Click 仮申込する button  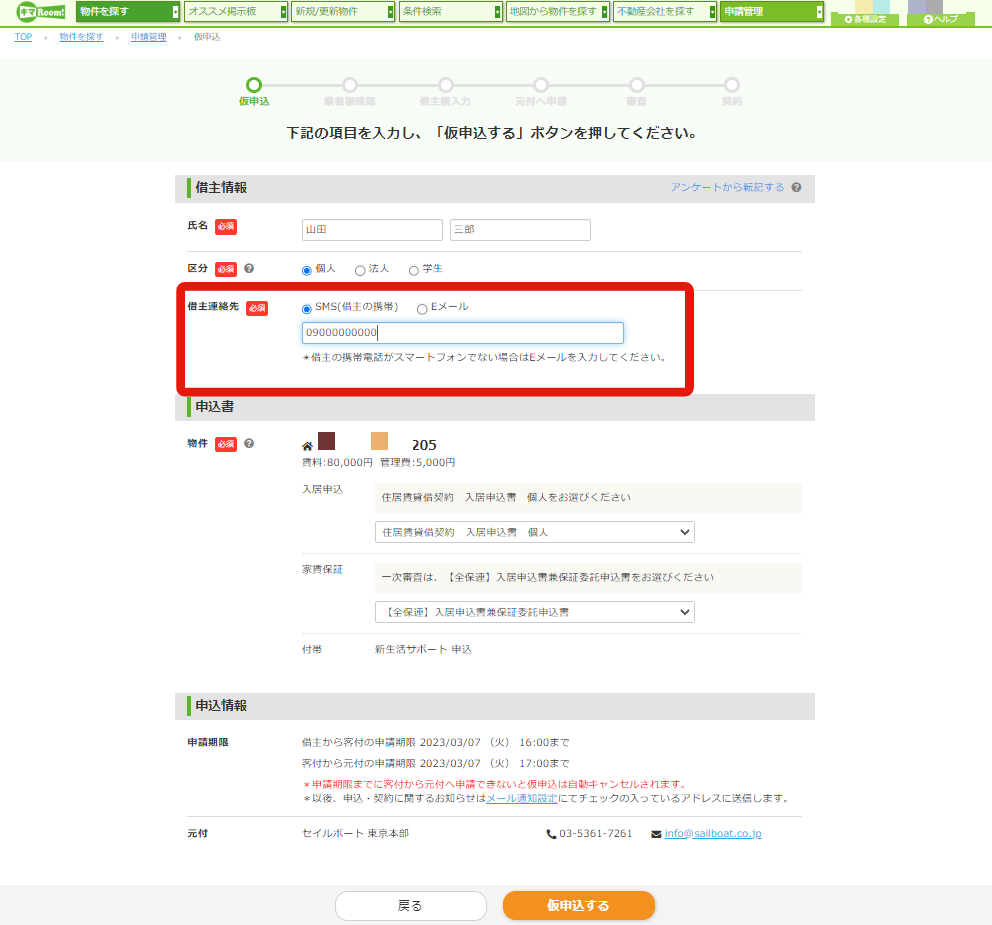pyautogui.click(x=578, y=905)
